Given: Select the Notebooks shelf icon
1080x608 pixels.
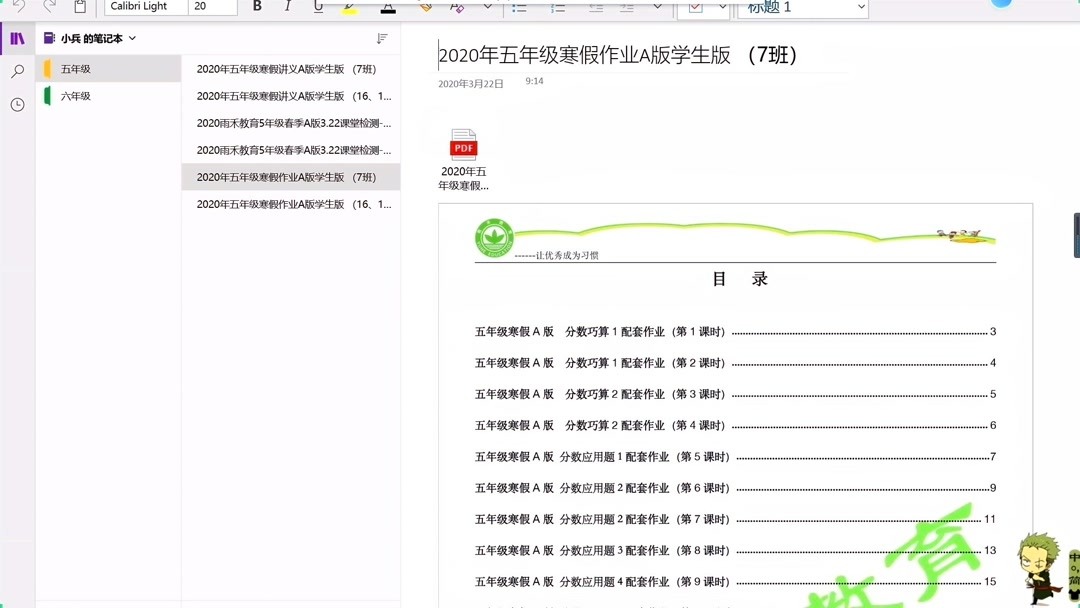Looking at the screenshot, I should coord(16,38).
